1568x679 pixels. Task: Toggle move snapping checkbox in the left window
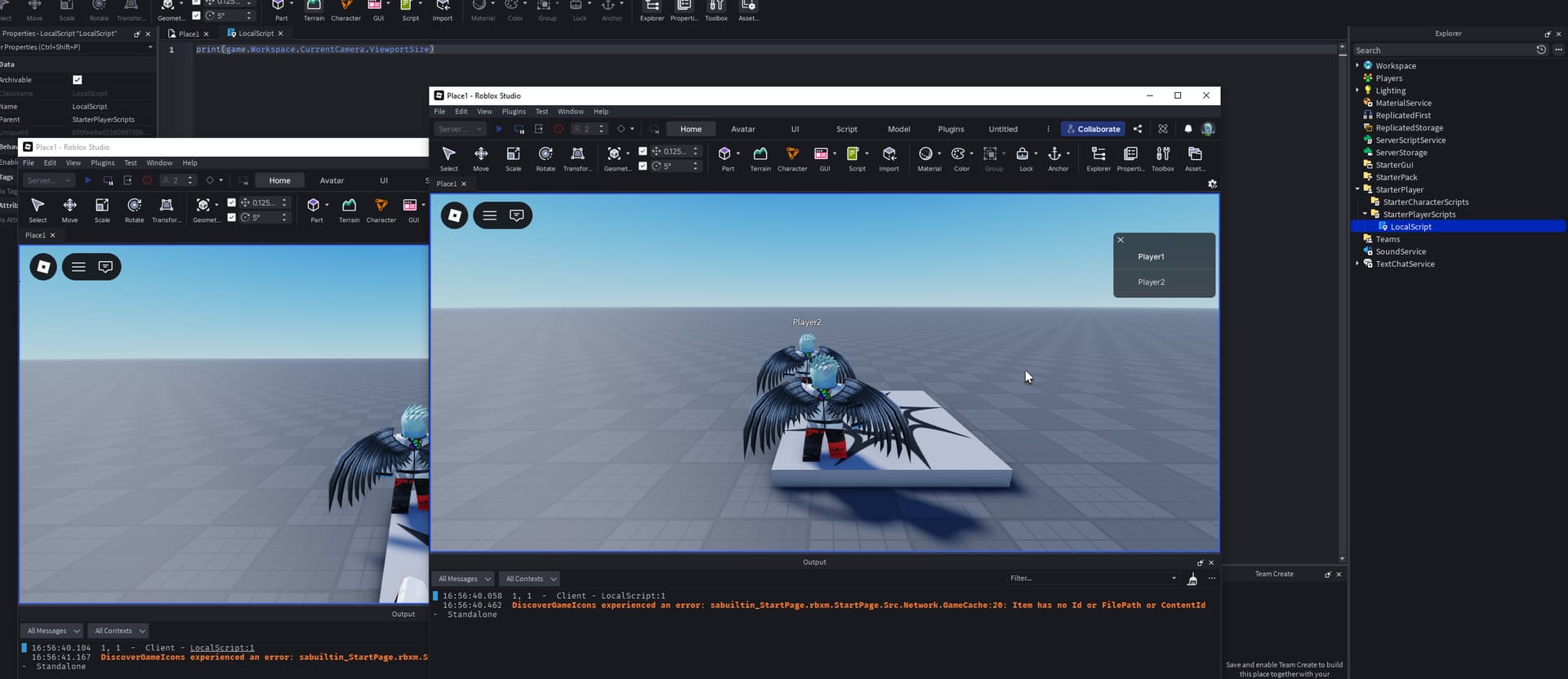click(232, 202)
